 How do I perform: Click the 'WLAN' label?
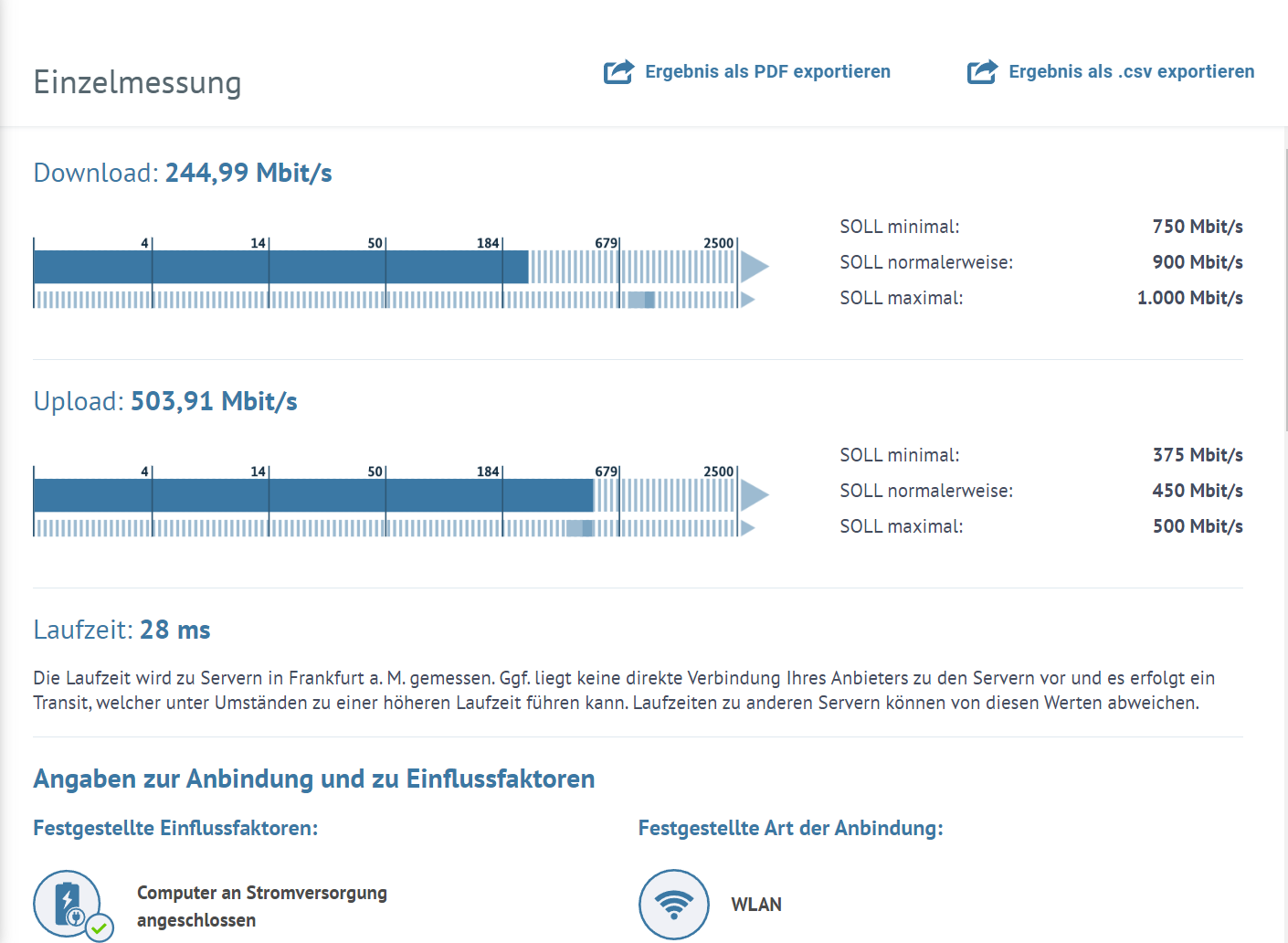(x=756, y=905)
